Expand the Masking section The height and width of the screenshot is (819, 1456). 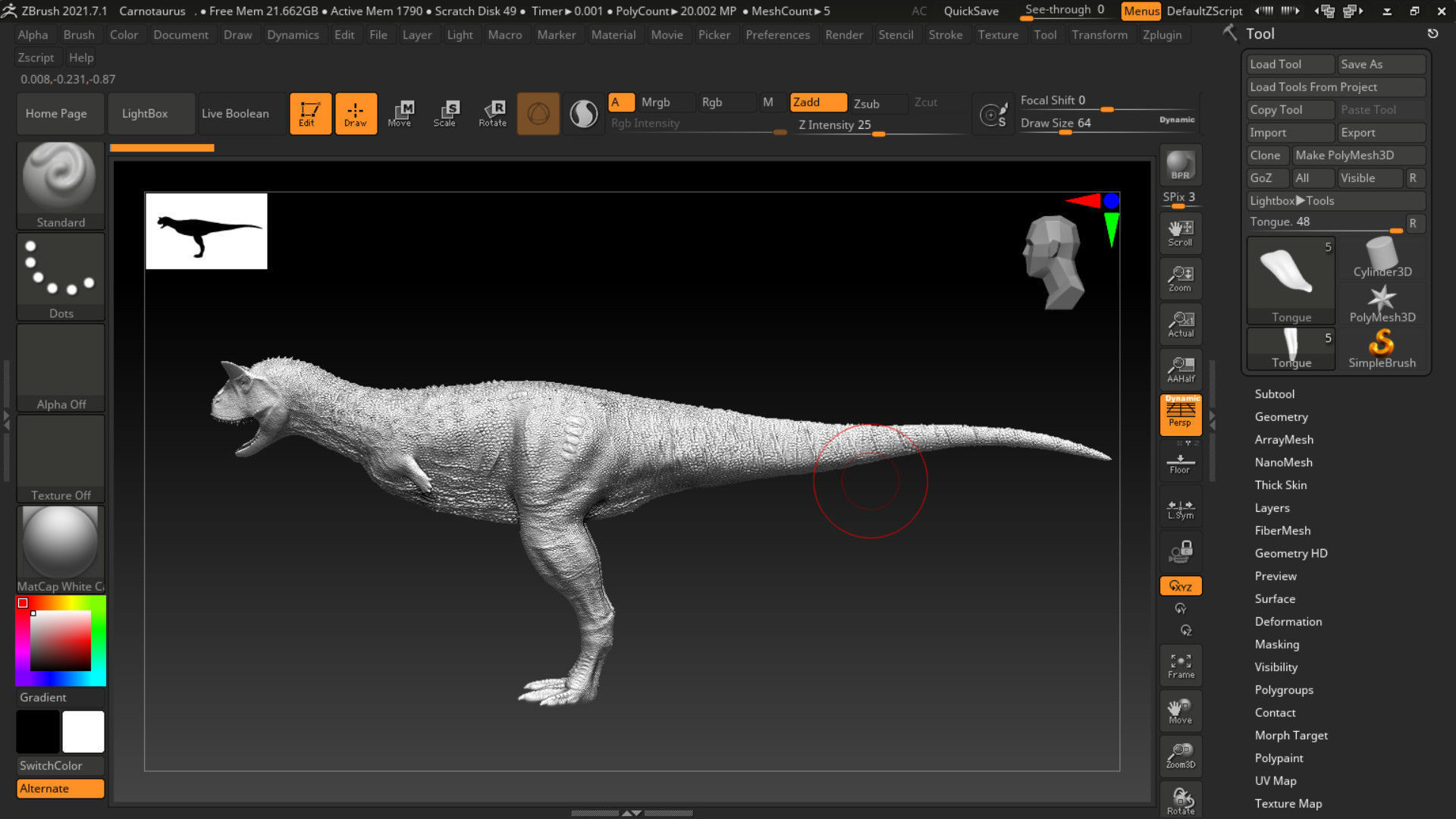point(1276,645)
